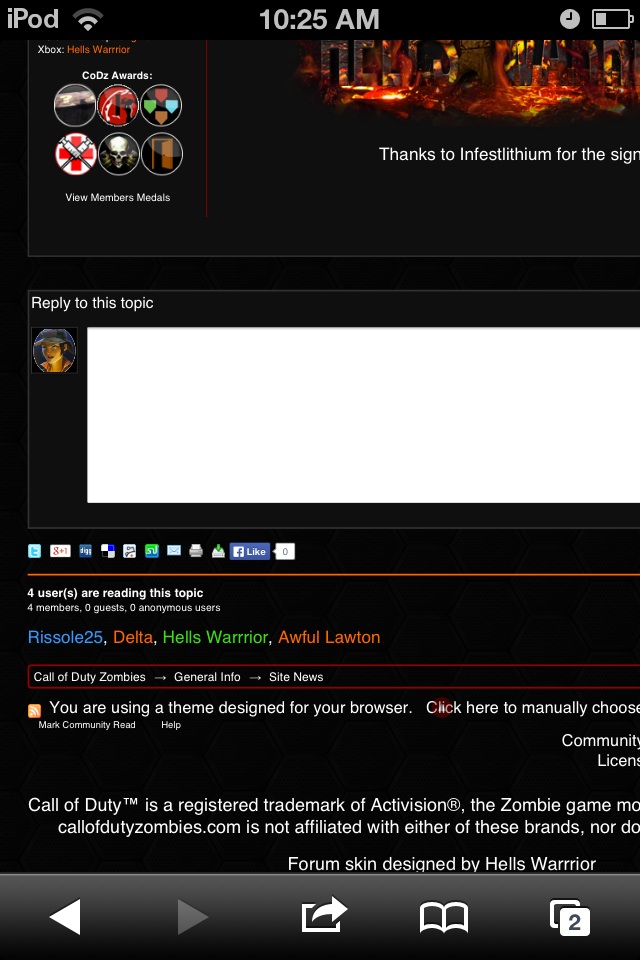Go to Call of Duty Zombies breadcrumb
This screenshot has height=960, width=640.
click(89, 677)
